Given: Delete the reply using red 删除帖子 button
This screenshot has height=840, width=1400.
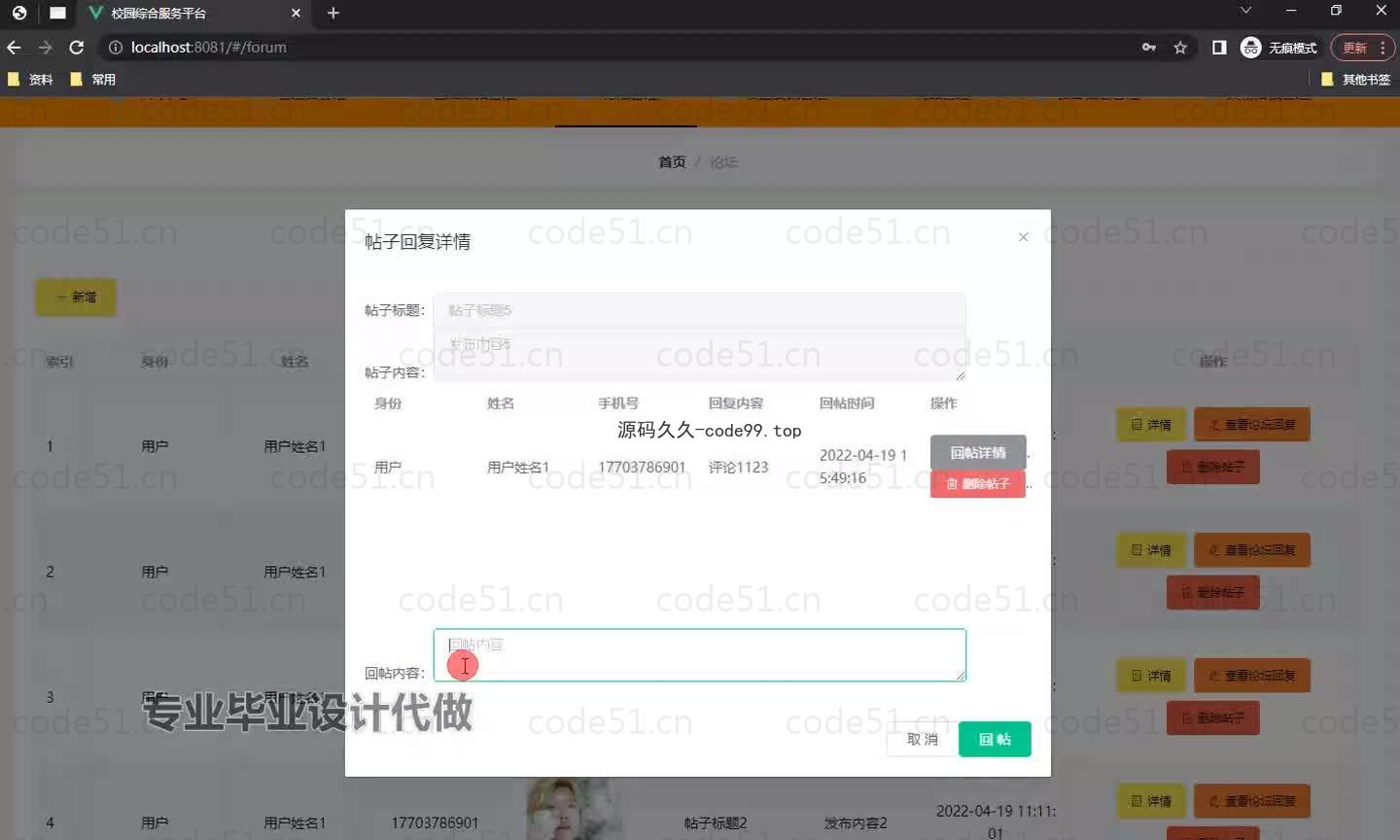Looking at the screenshot, I should [x=978, y=483].
